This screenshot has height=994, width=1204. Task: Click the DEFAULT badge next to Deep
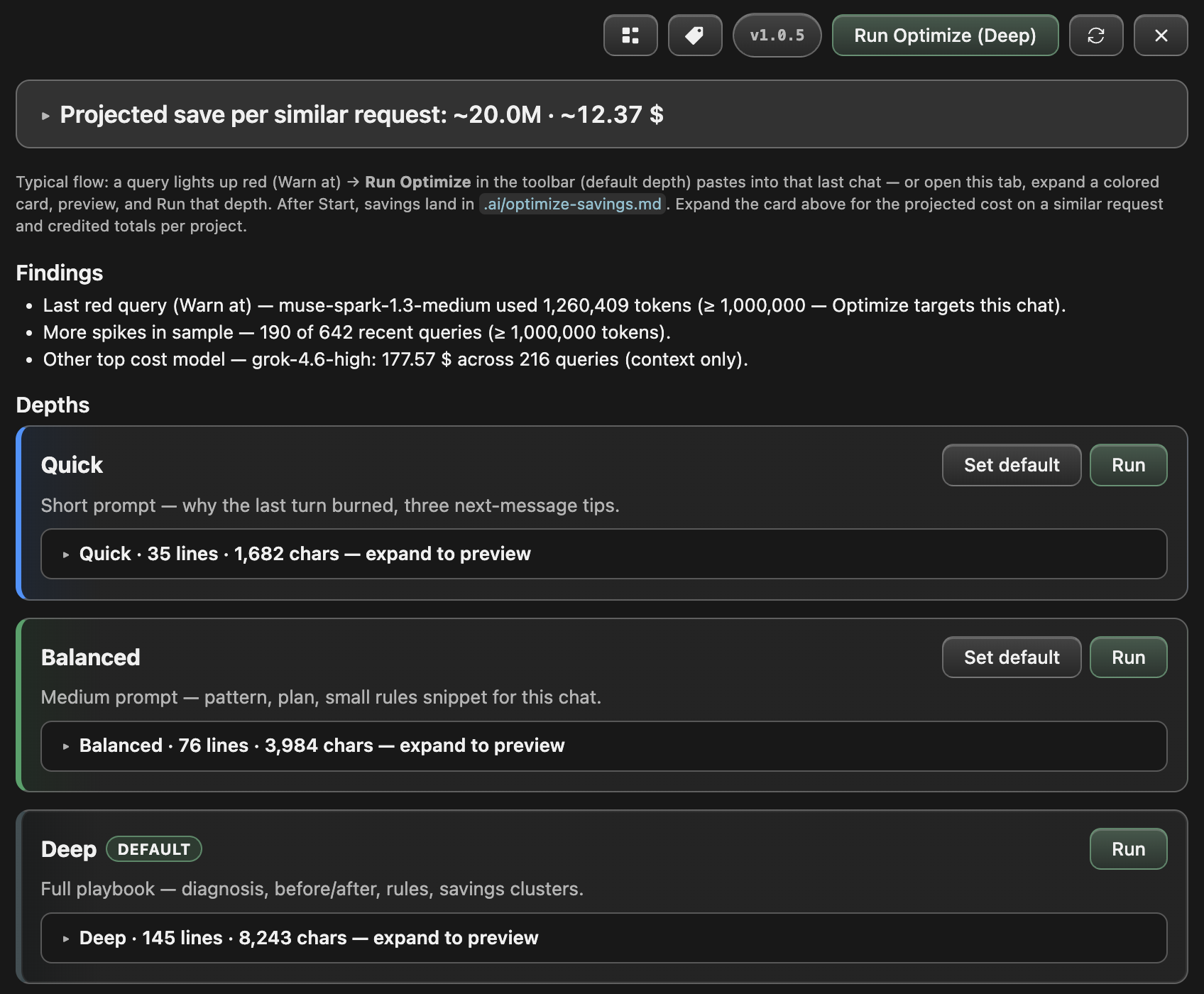pos(154,849)
